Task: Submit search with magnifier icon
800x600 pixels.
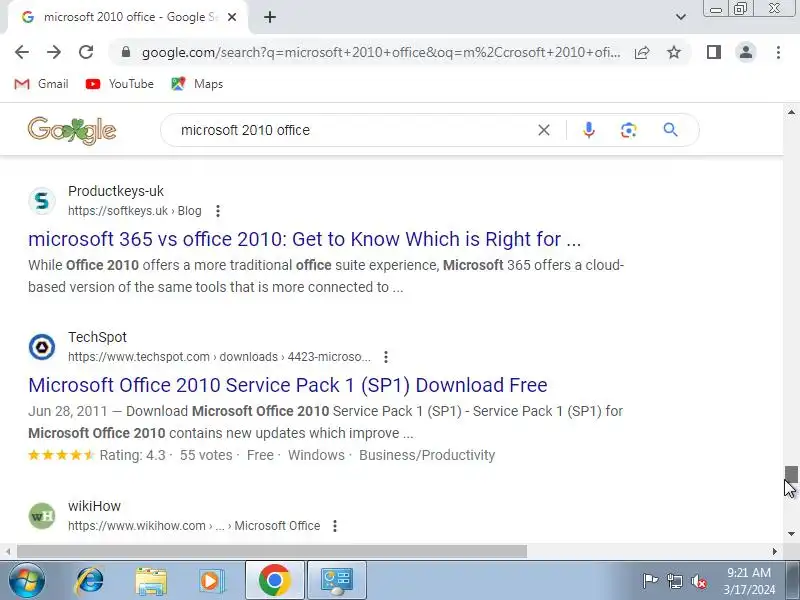Action: pyautogui.click(x=670, y=130)
